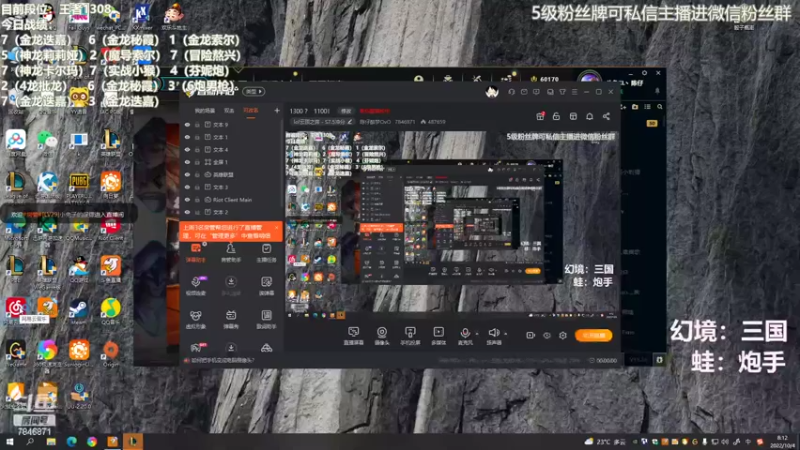The image size is (800, 450).
Task: Click the orange start streaming button
Action: [x=593, y=335]
